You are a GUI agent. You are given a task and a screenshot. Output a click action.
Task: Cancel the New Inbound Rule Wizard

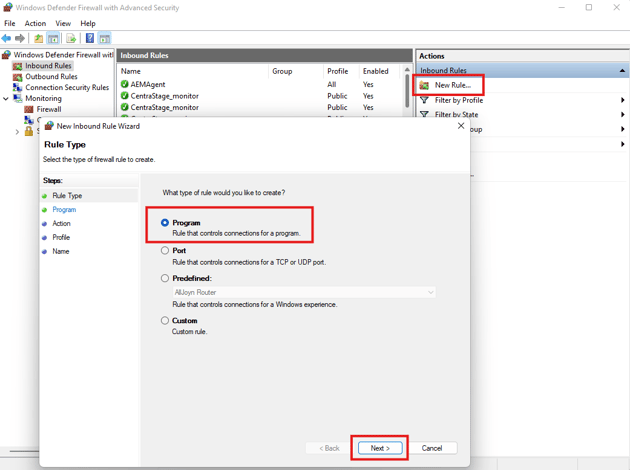pyautogui.click(x=432, y=448)
